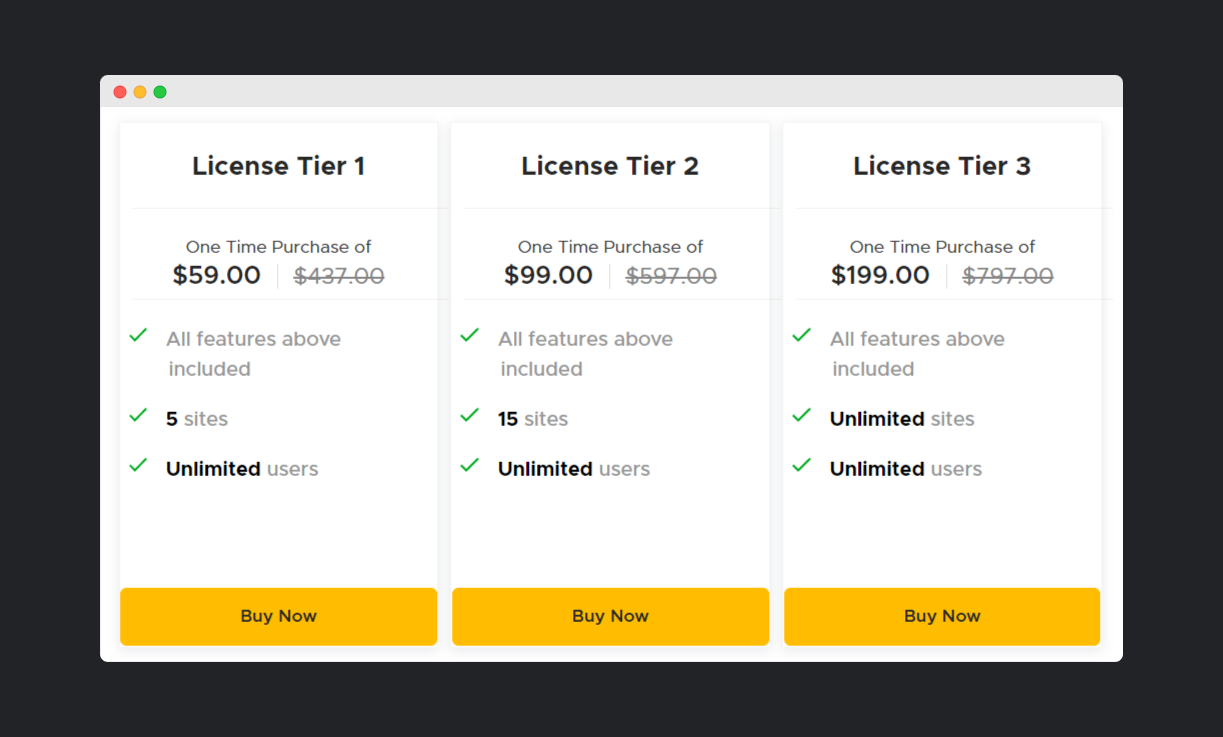Click the $199.00 price

coord(880,275)
